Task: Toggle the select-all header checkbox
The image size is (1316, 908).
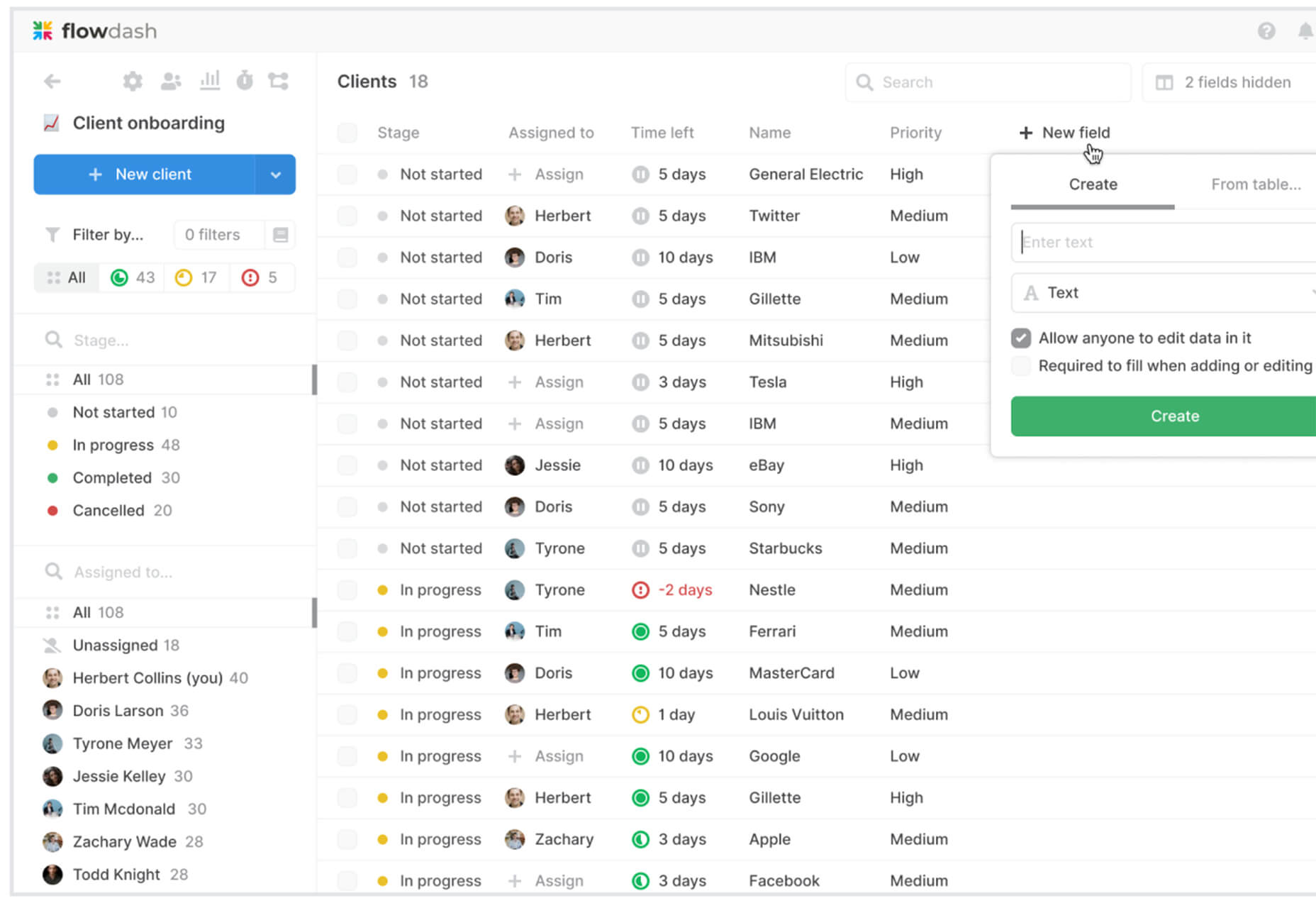Action: tap(347, 133)
